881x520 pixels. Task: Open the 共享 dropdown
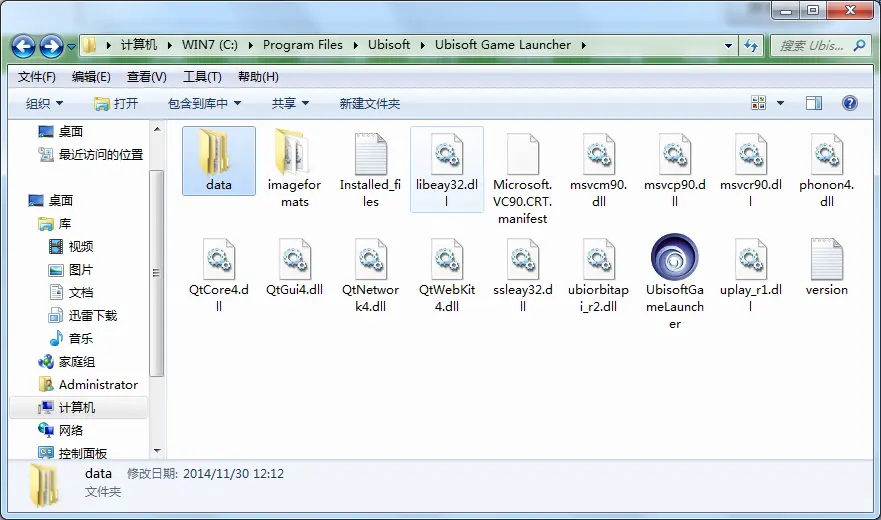[290, 103]
